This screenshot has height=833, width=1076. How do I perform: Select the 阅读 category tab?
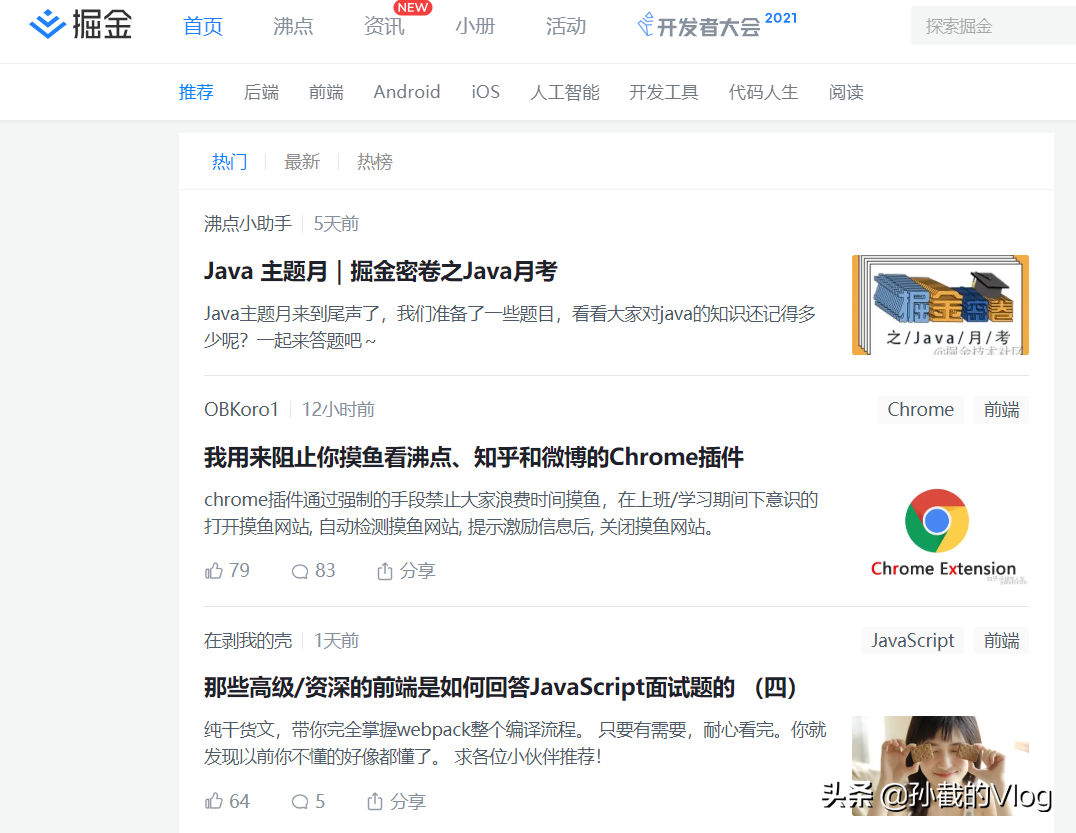pyautogui.click(x=846, y=92)
